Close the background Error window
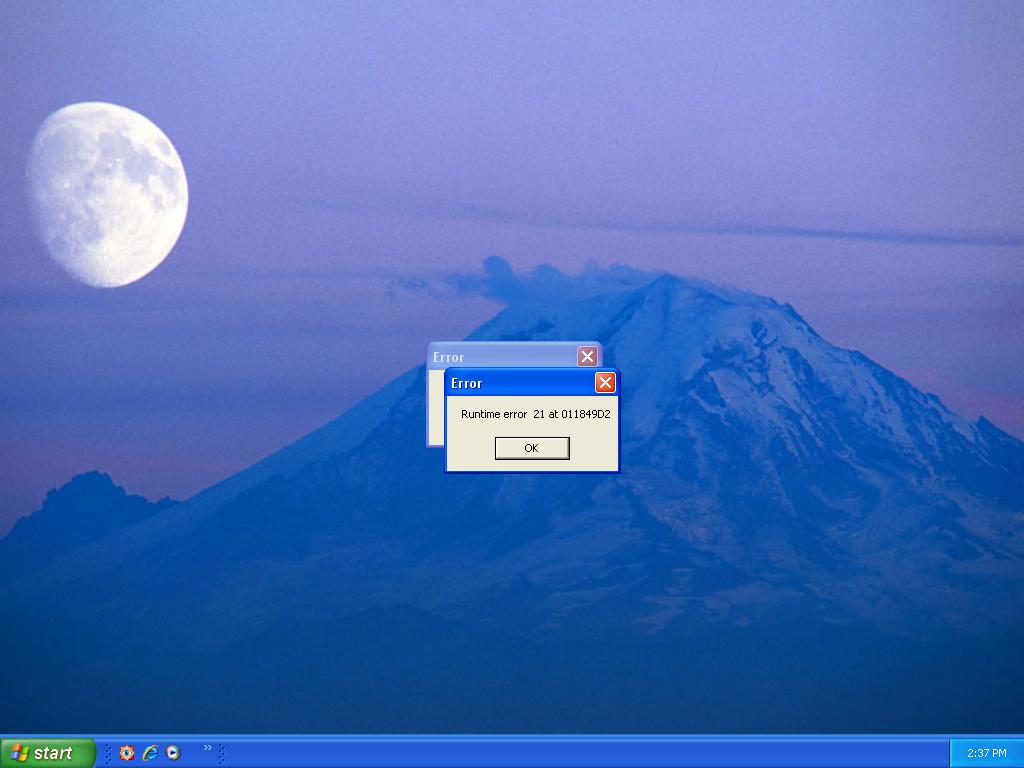The height and width of the screenshot is (768, 1024). click(x=587, y=357)
